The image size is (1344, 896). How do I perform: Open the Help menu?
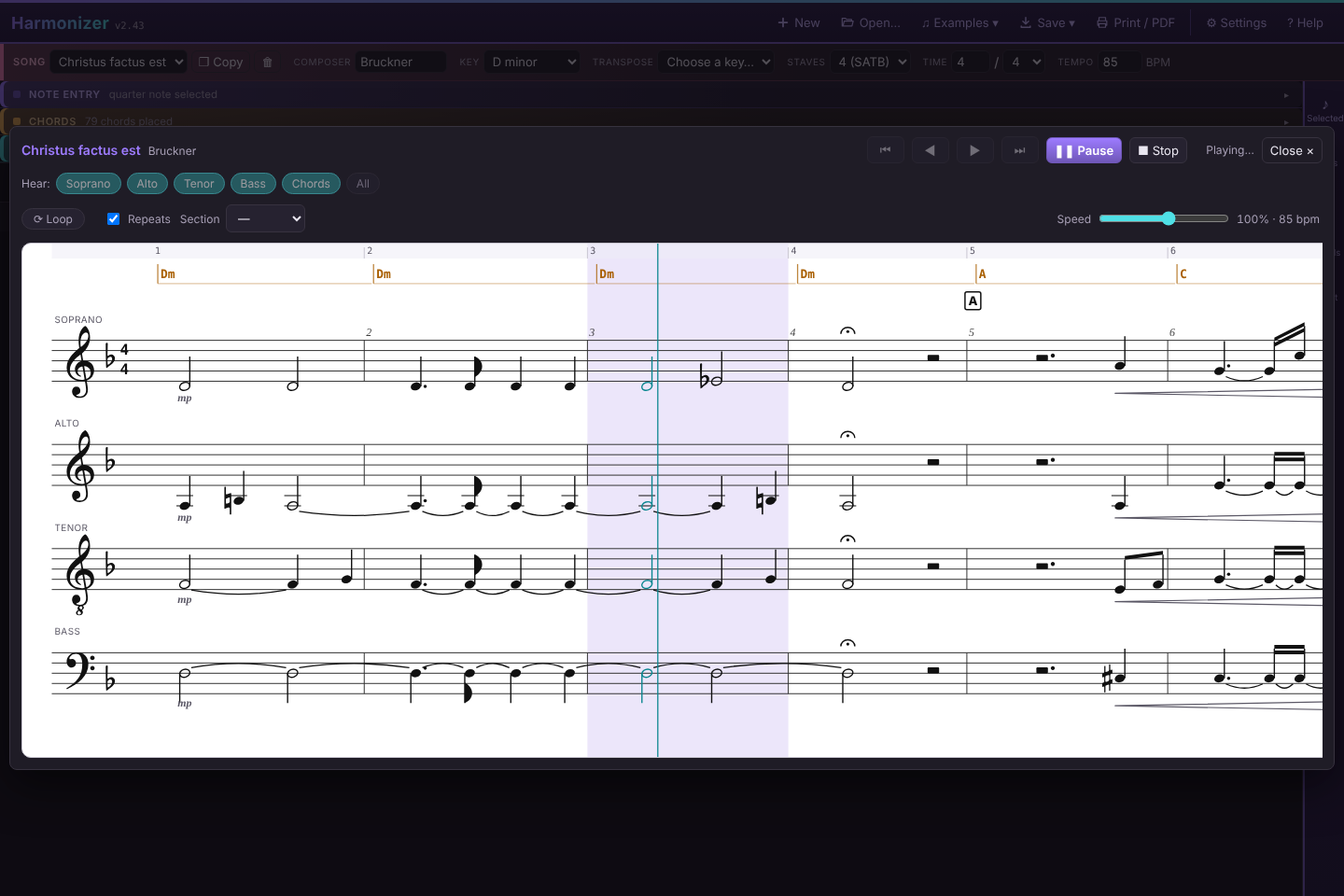[1305, 23]
